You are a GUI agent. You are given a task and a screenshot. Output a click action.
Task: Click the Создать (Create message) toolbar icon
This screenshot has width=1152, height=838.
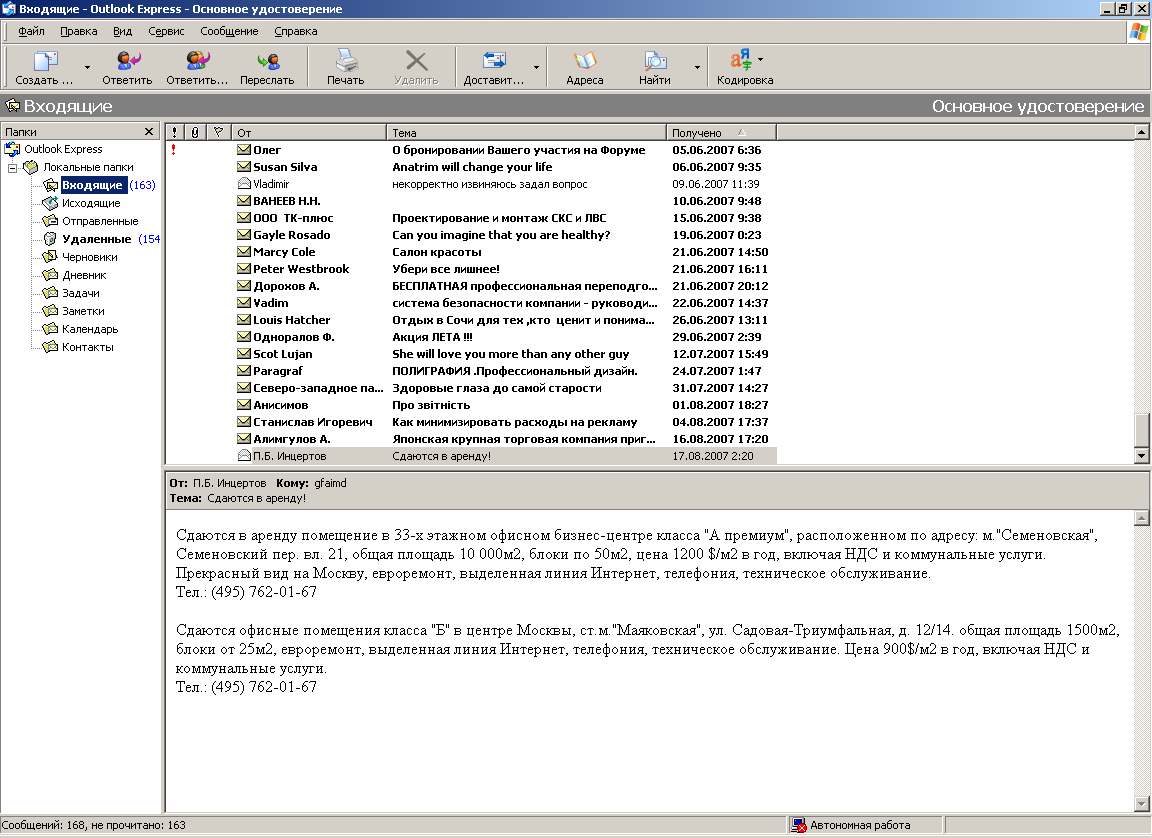45,61
